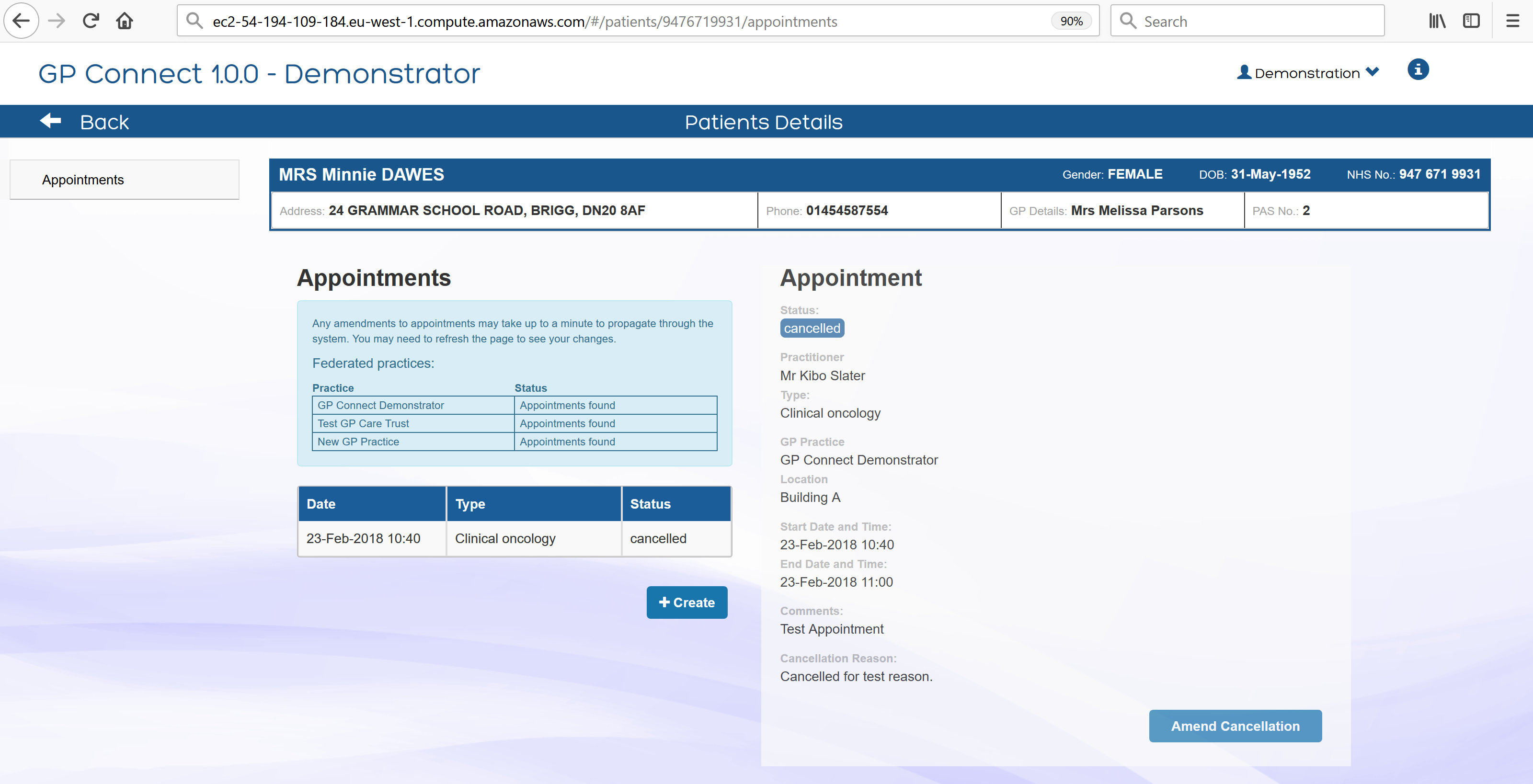Click the cancelled status badge

(812, 328)
